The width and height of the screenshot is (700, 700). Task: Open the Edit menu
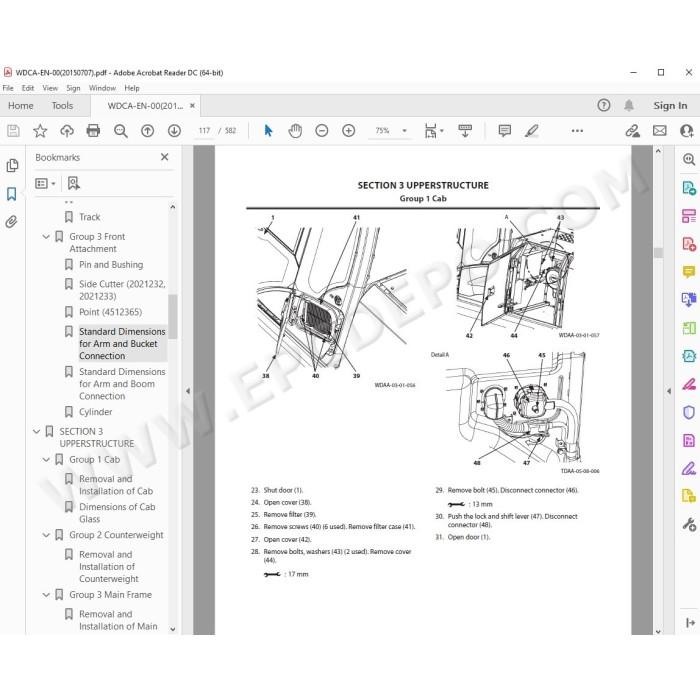tap(28, 88)
